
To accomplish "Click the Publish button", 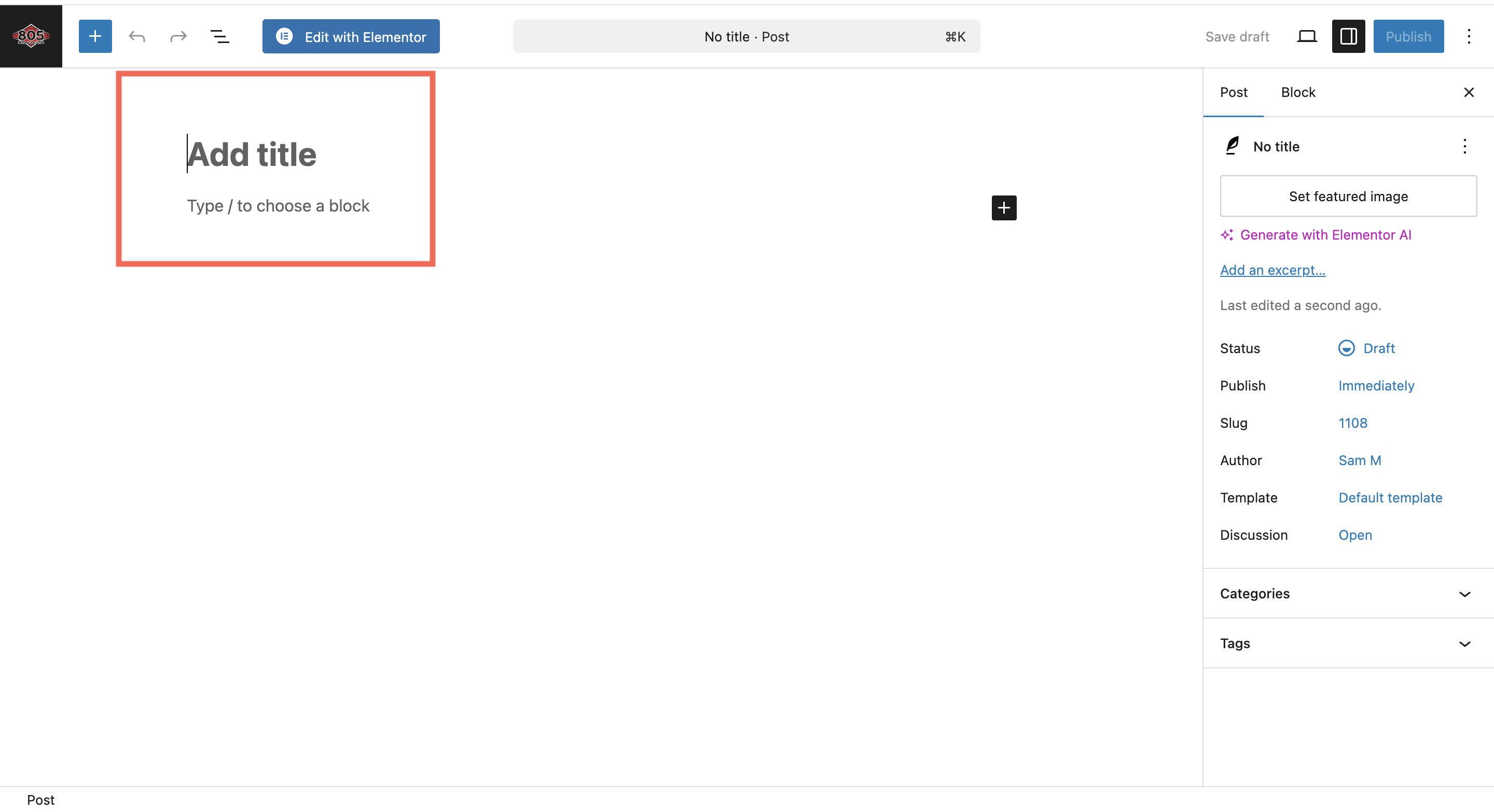I will (x=1408, y=36).
